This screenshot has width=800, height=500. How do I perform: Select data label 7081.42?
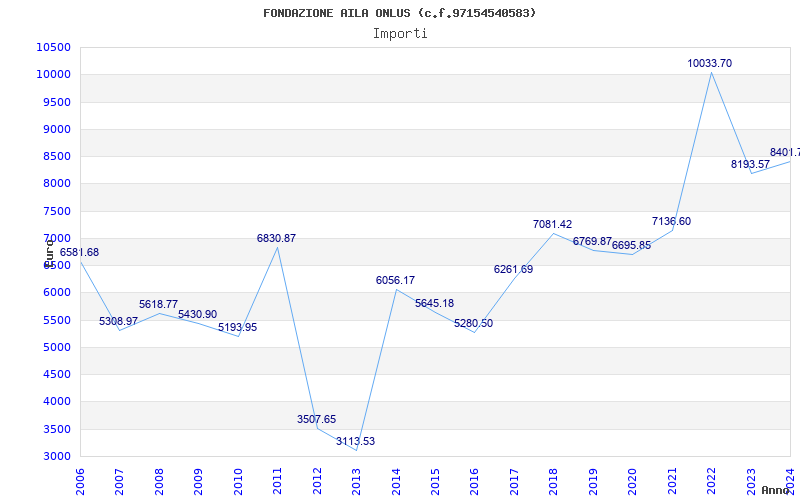(x=553, y=224)
